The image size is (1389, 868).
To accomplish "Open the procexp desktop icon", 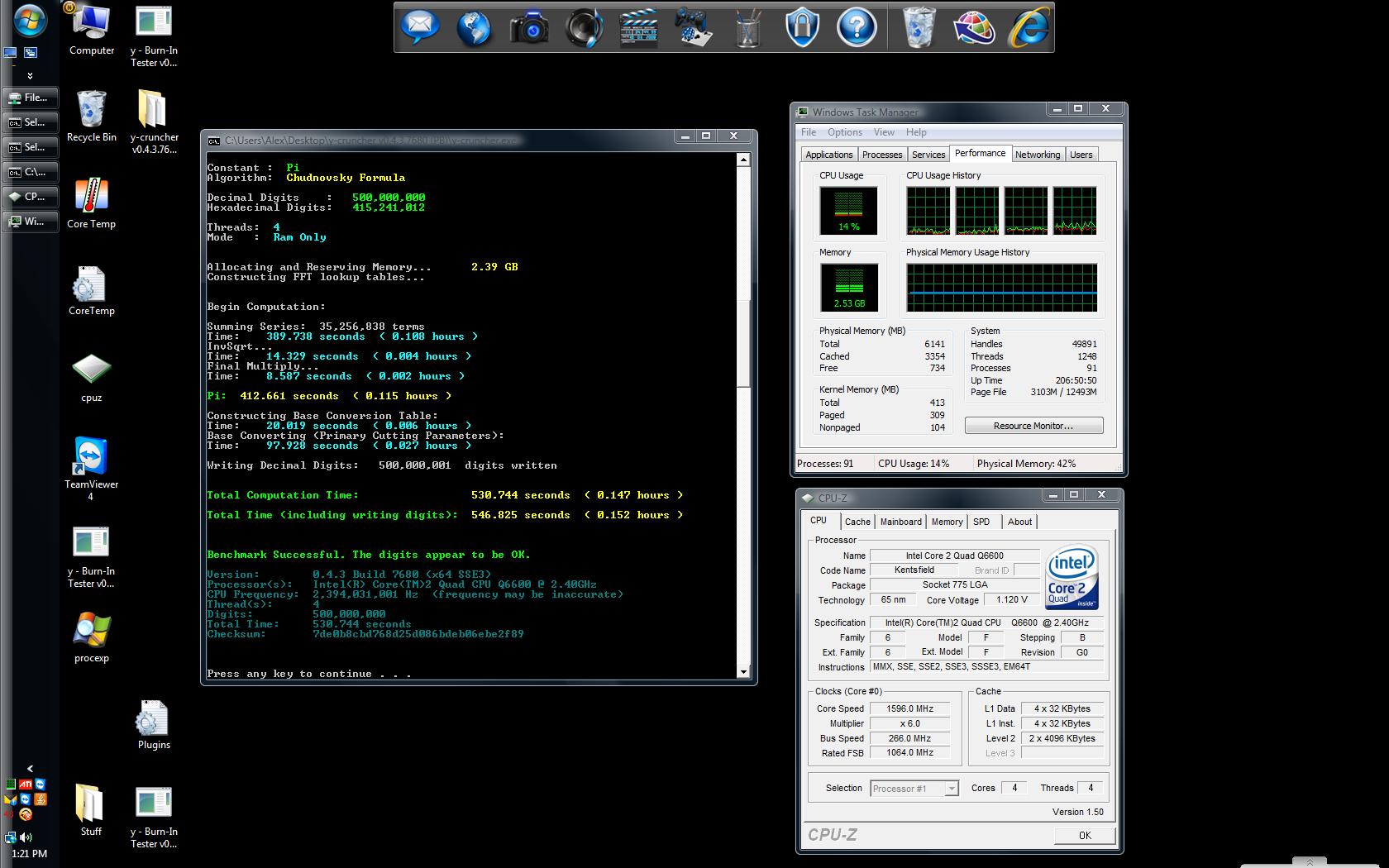I will click(91, 630).
